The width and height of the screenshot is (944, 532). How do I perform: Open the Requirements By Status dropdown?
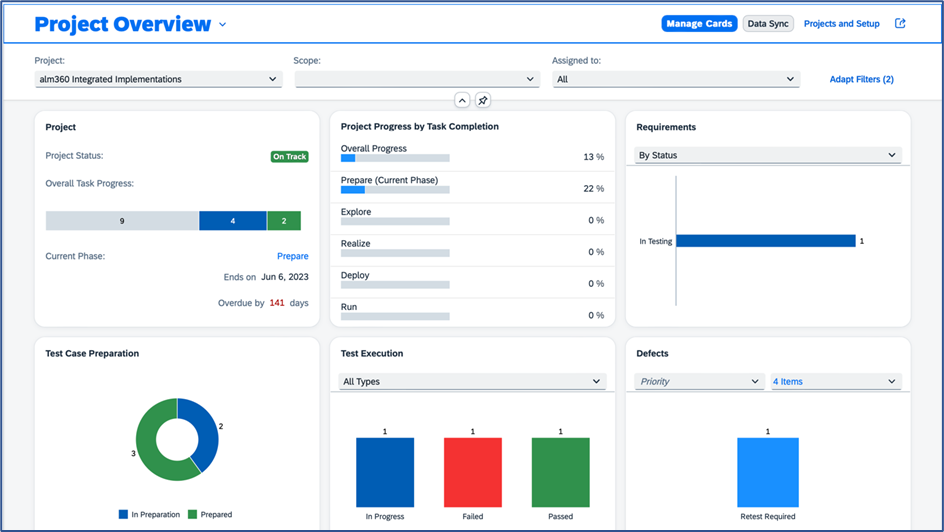(x=767, y=155)
